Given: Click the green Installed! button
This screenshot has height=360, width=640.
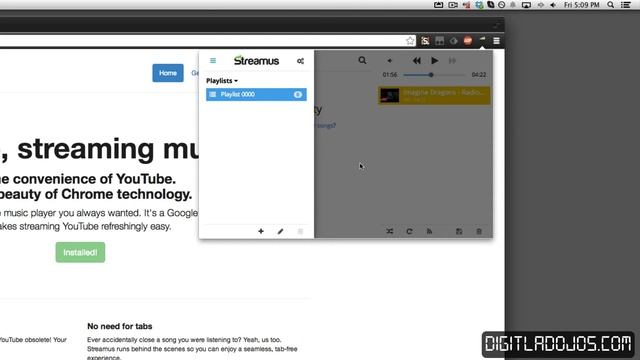Looking at the screenshot, I should [x=80, y=252].
